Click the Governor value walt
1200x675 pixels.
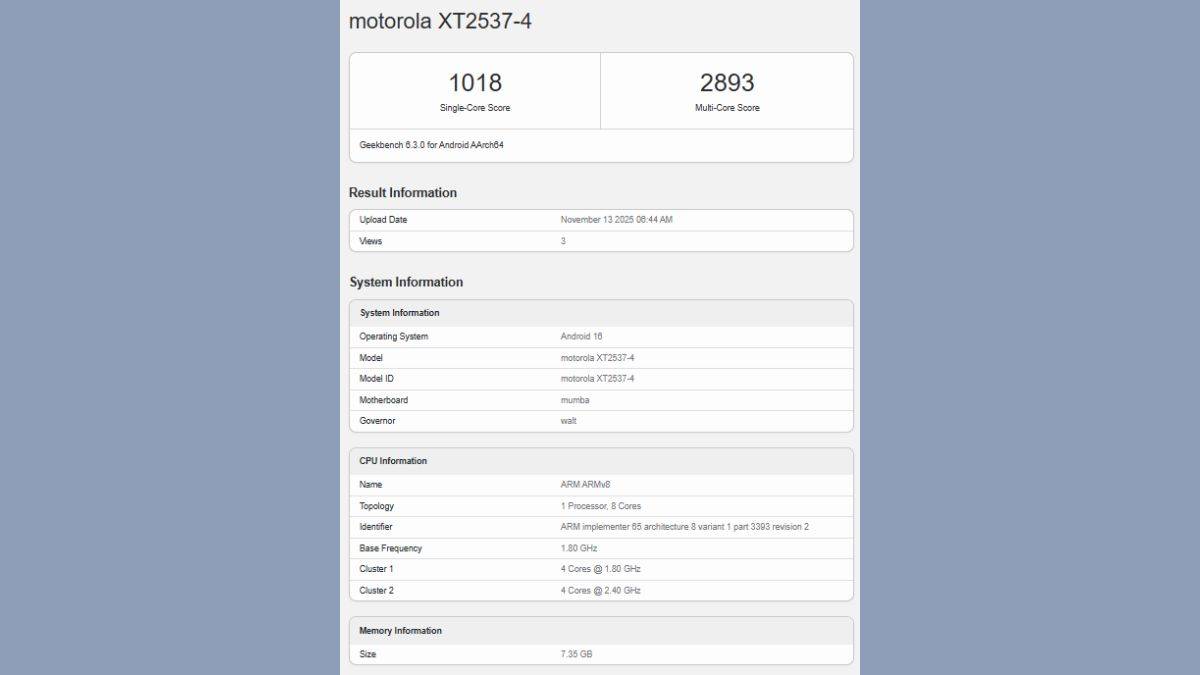click(x=569, y=421)
